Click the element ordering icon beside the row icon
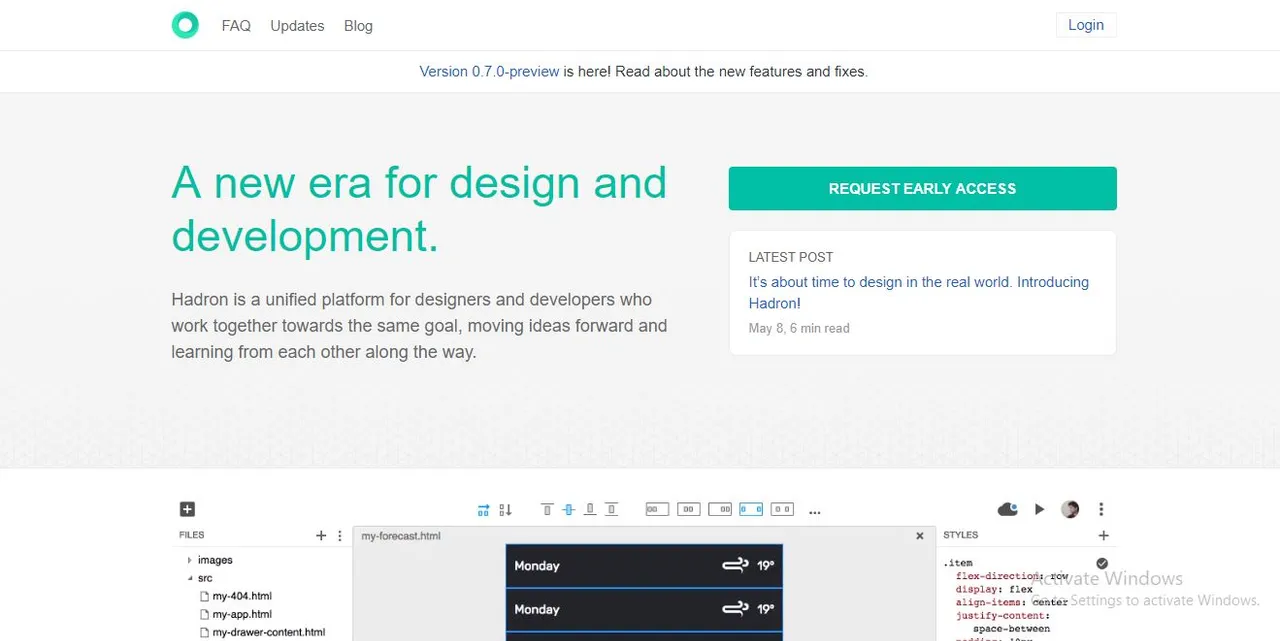Viewport: 1280px width, 641px height. click(505, 509)
